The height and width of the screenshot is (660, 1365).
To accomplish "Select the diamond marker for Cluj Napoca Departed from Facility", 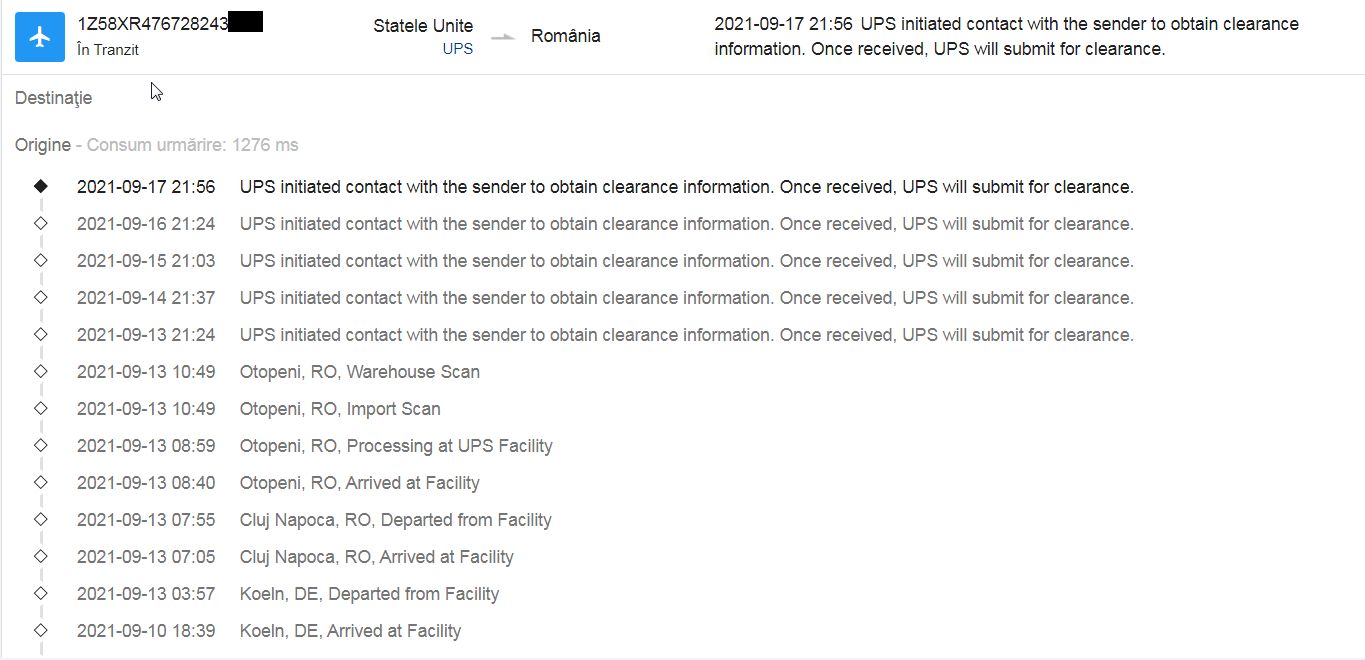I will coord(40,519).
